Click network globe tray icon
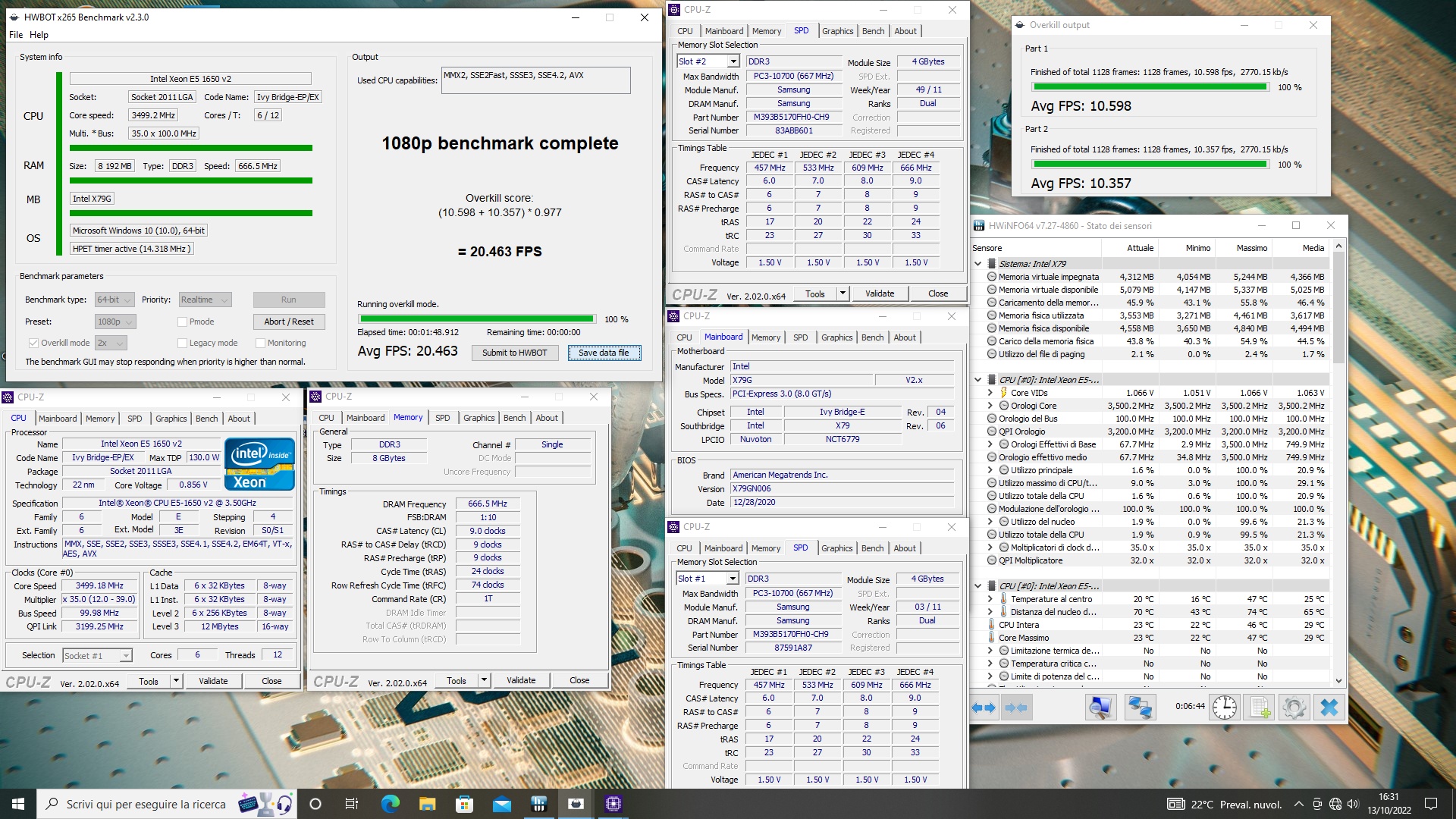1456x819 pixels. [1335, 804]
